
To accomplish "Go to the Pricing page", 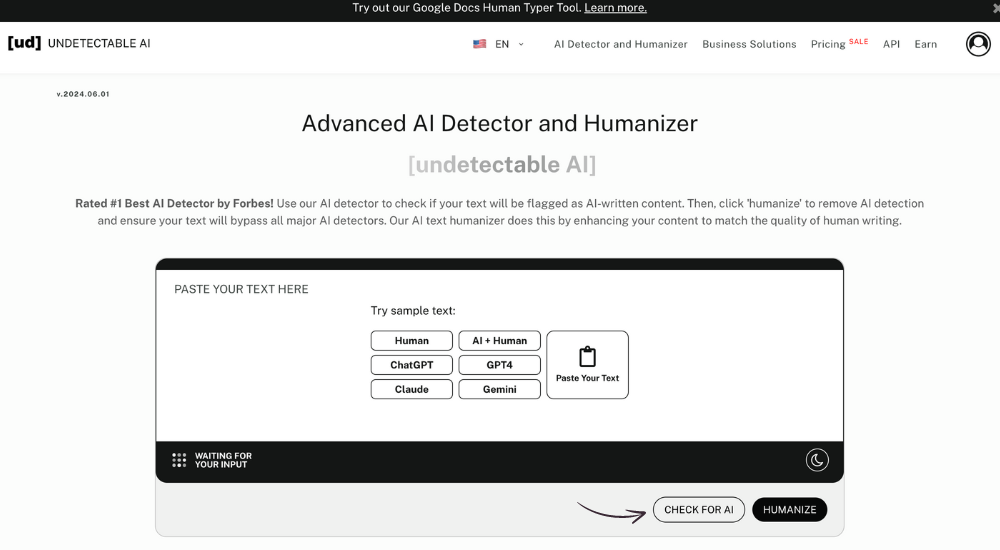I will coord(828,44).
